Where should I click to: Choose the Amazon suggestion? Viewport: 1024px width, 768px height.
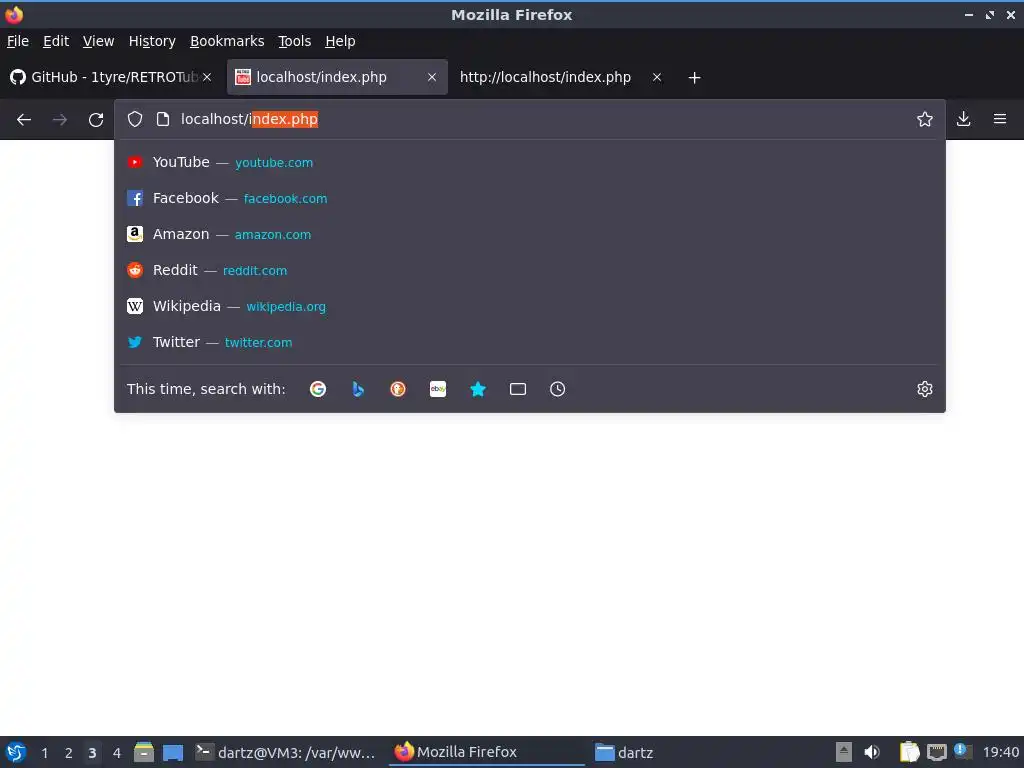[530, 234]
